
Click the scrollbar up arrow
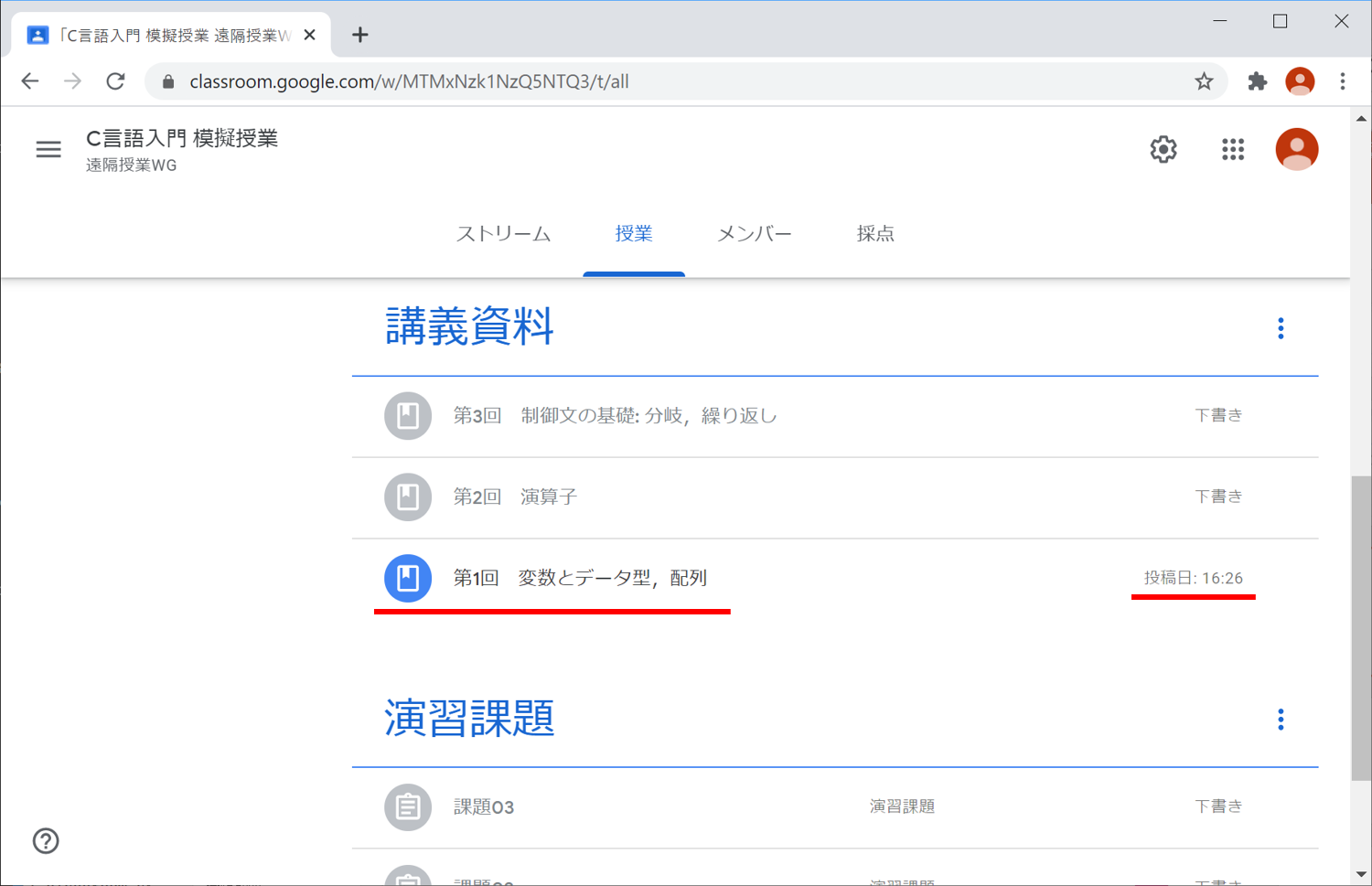1361,118
